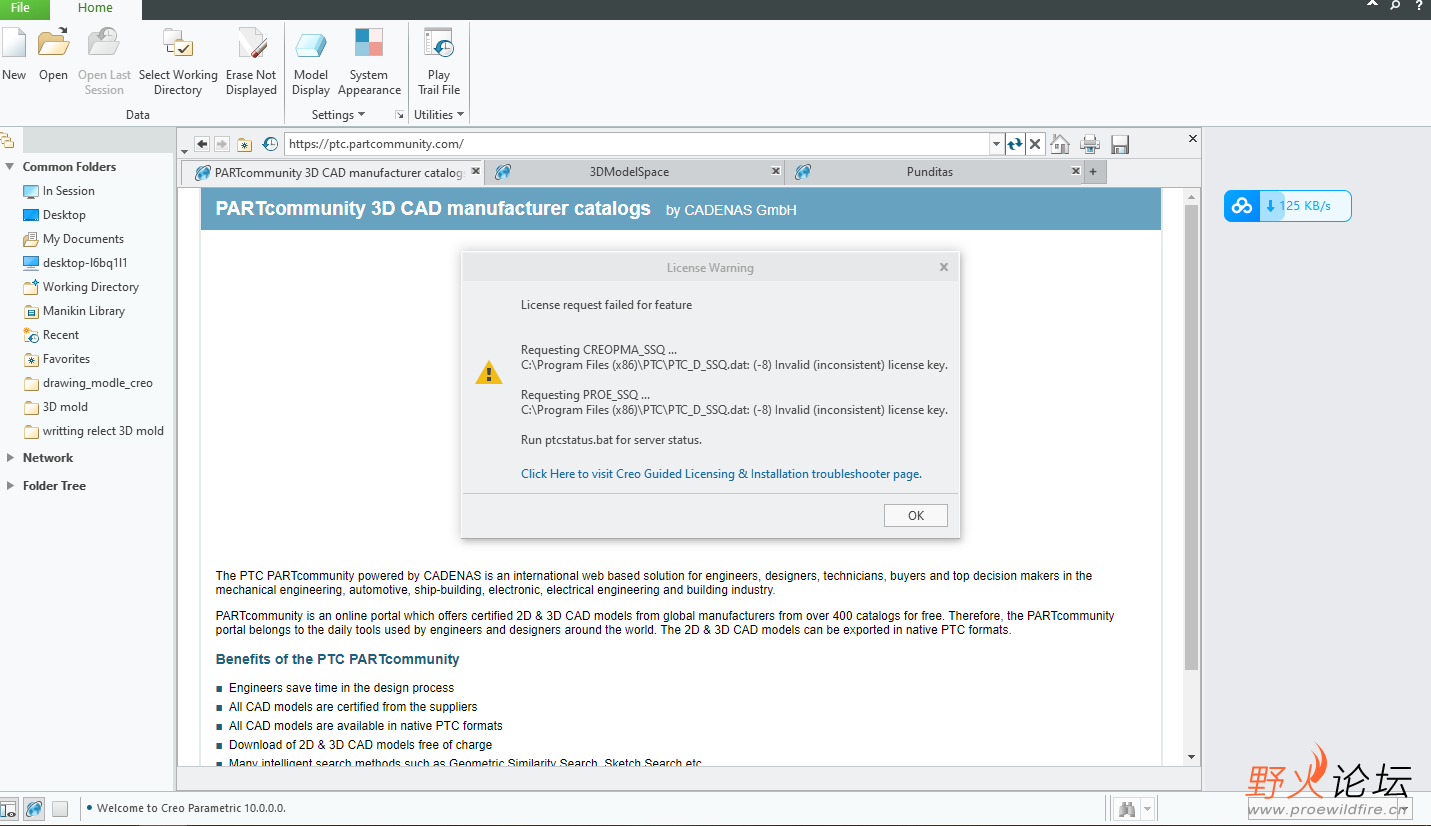
Task: Switch to the 3DModelSpace tab
Action: [x=629, y=172]
